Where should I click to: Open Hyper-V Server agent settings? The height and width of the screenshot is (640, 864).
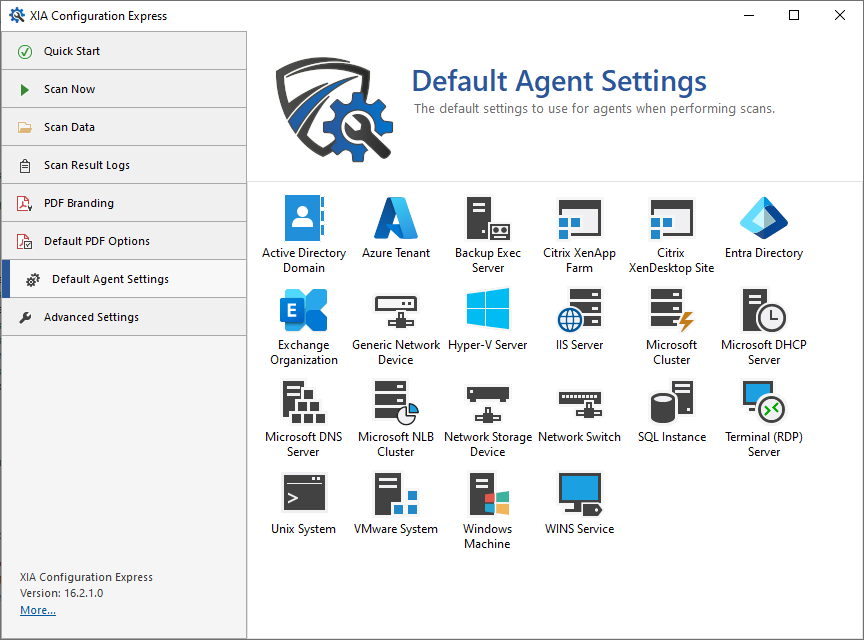488,319
